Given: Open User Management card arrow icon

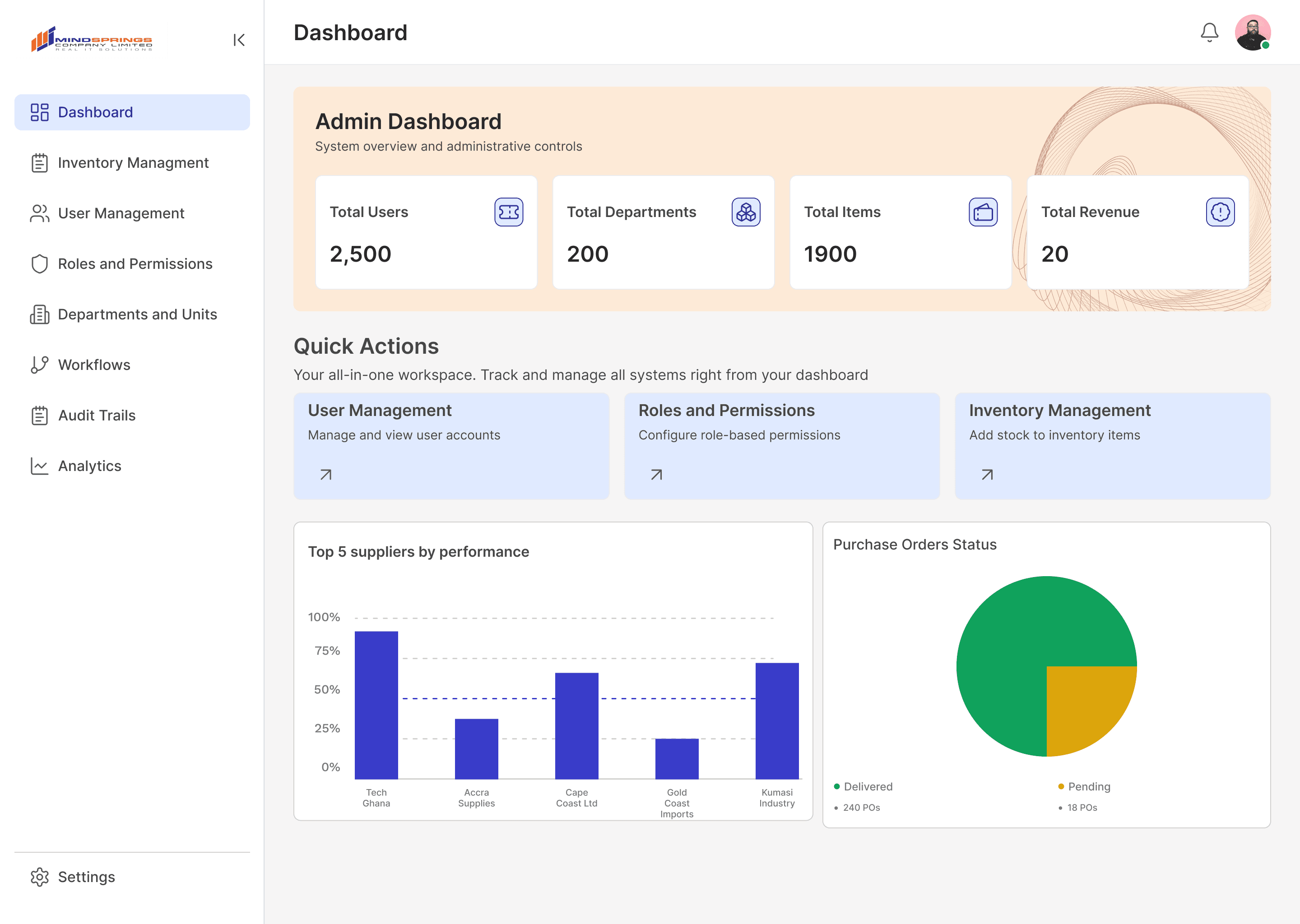Looking at the screenshot, I should [325, 475].
